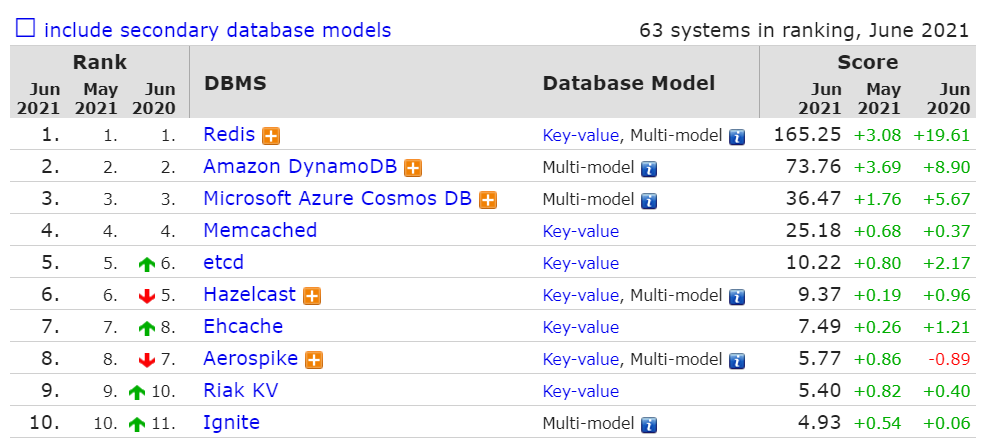
Task: Open Key-value model link in Ehcache row
Action: tap(580, 328)
